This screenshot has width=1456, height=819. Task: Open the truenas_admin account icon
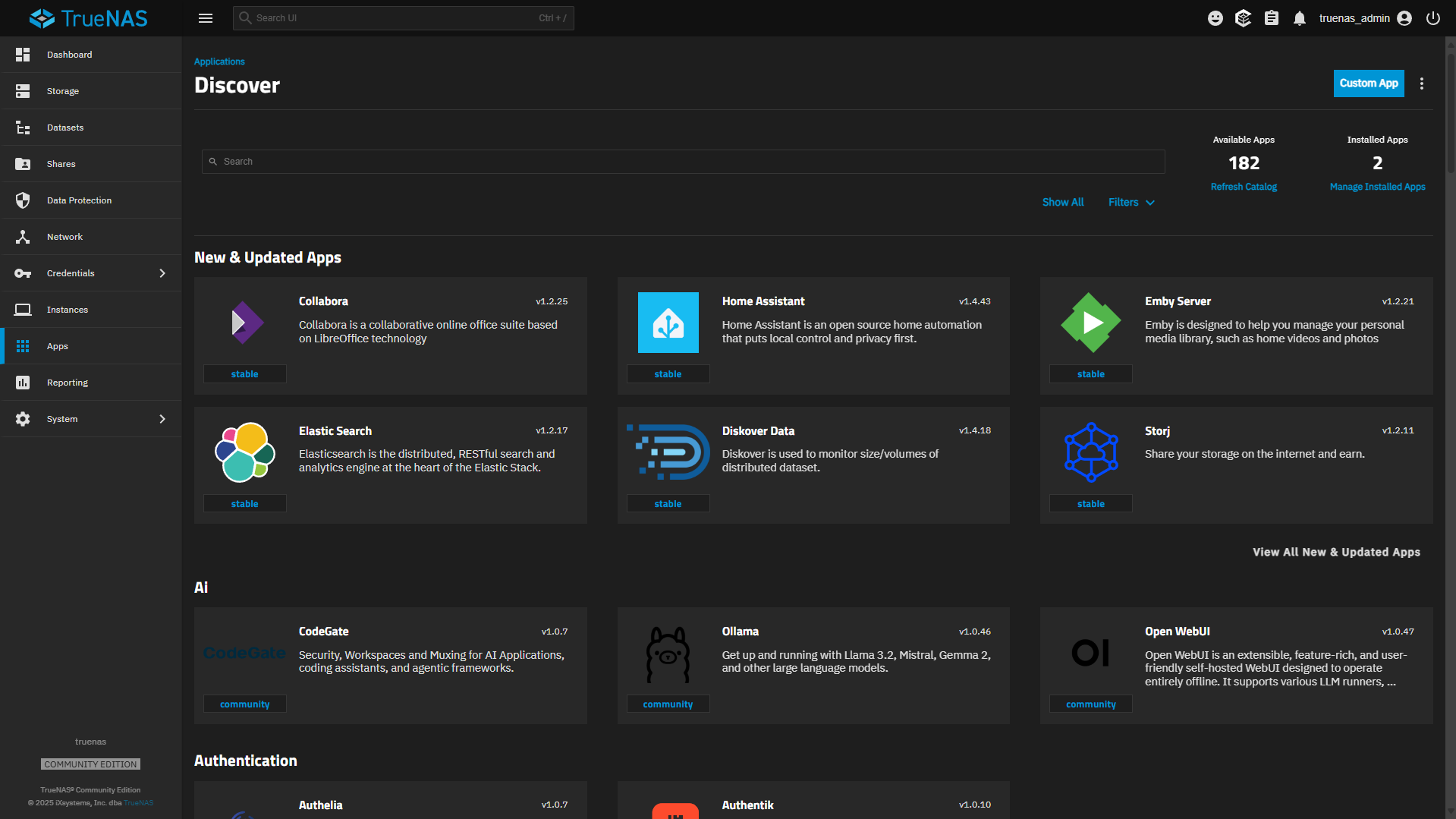coord(1404,18)
